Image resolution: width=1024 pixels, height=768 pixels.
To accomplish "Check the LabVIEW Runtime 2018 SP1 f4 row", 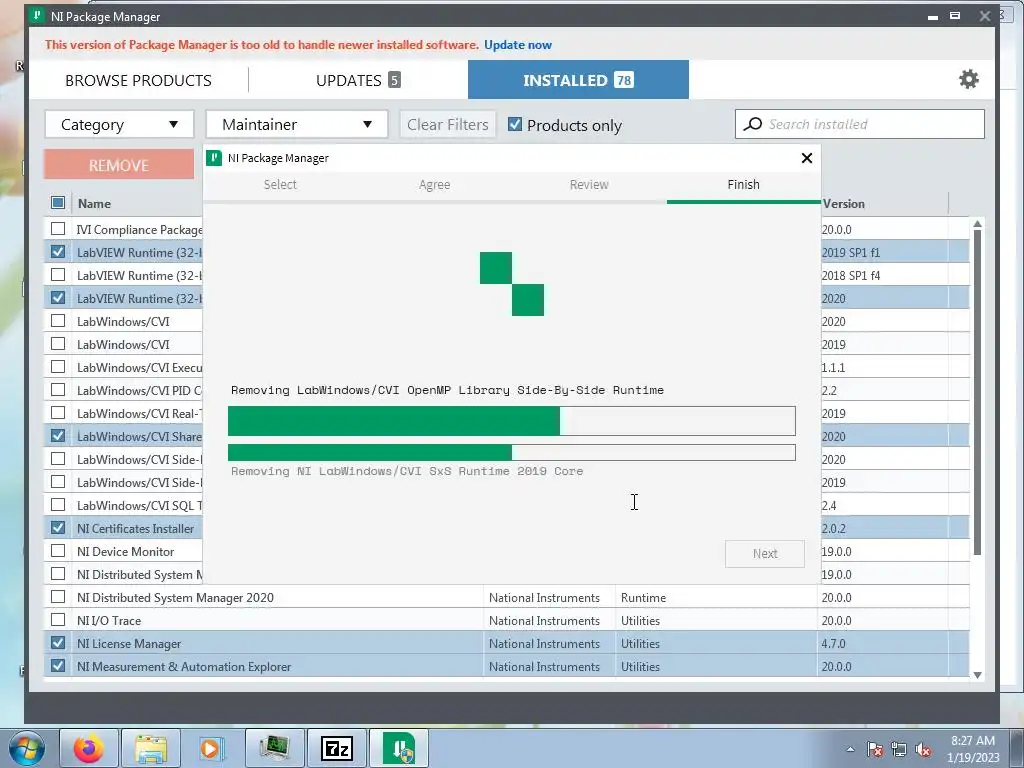I will click(57, 274).
